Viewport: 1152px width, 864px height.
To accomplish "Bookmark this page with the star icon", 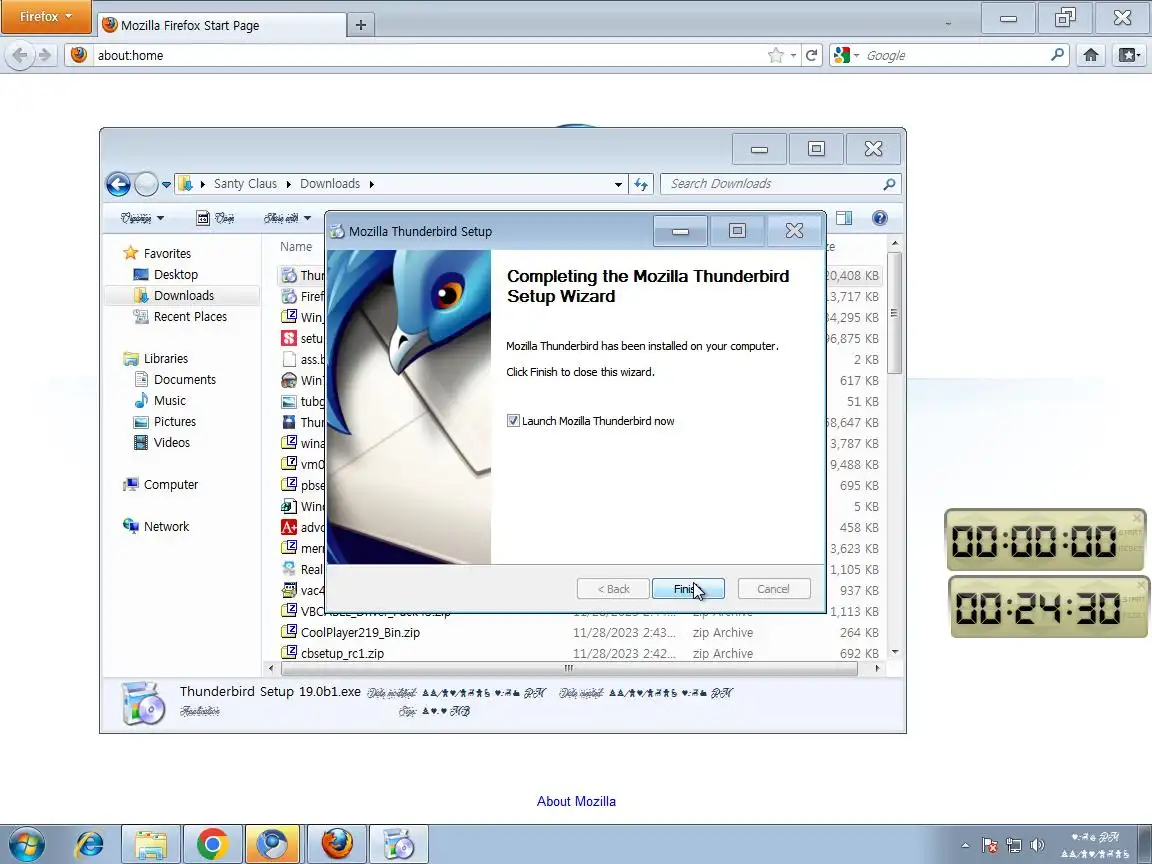I will [x=775, y=55].
